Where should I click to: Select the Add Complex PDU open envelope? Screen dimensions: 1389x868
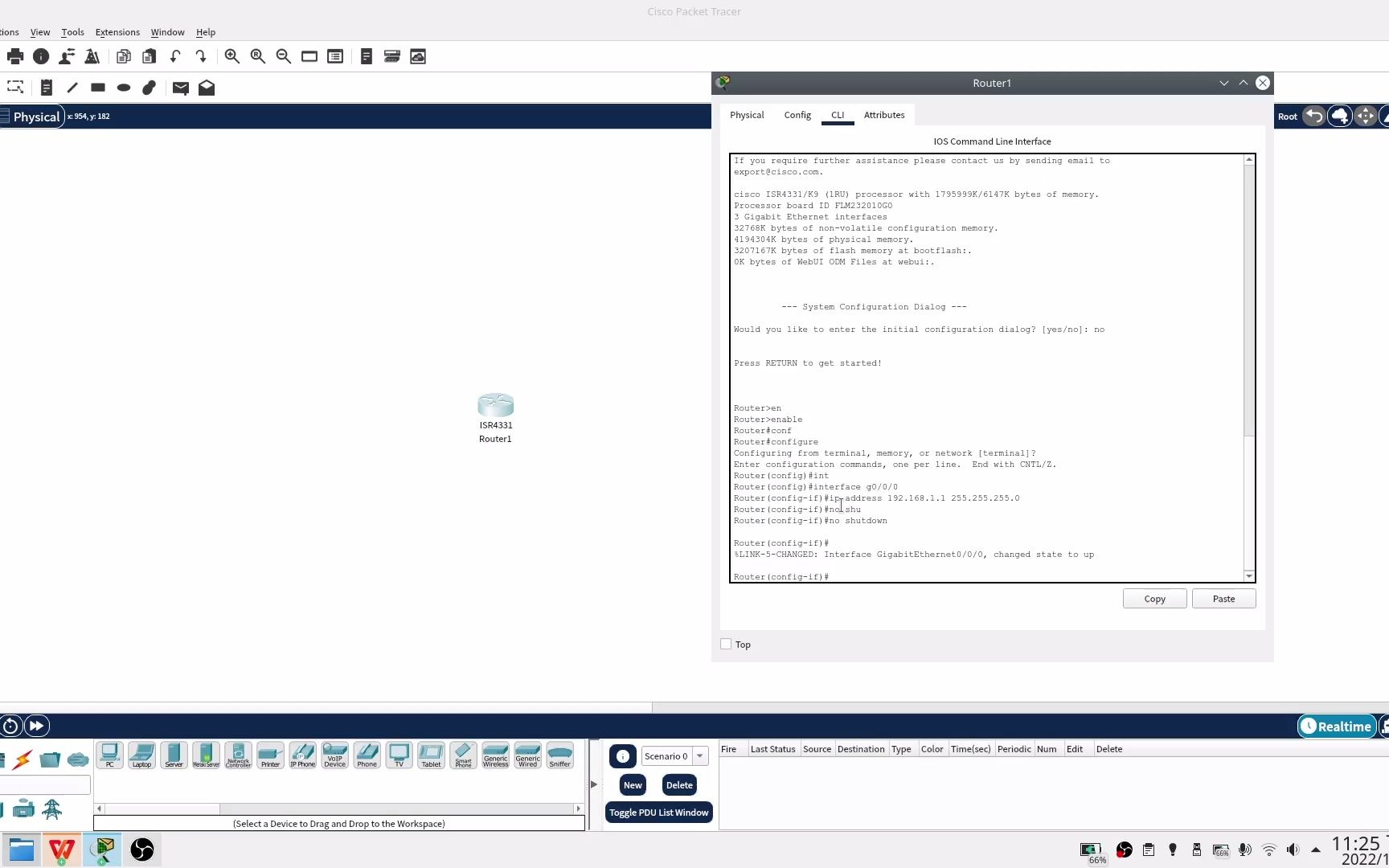[x=207, y=88]
